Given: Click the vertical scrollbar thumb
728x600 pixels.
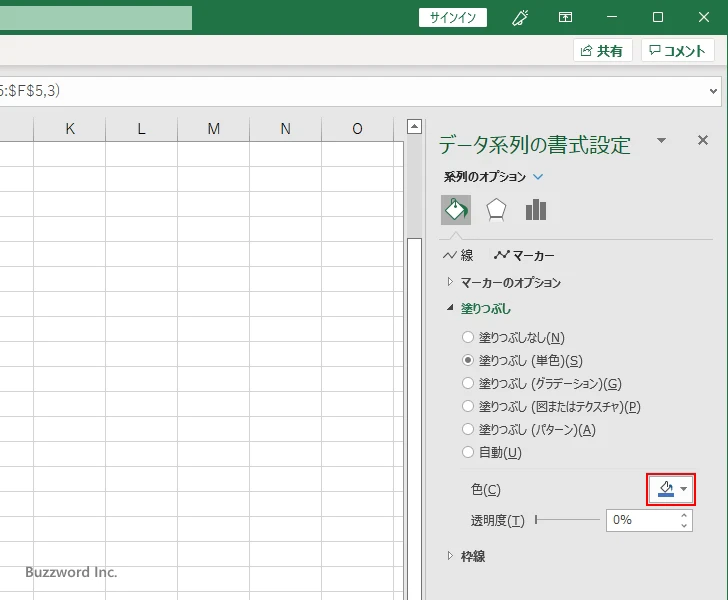Looking at the screenshot, I should (x=414, y=418).
